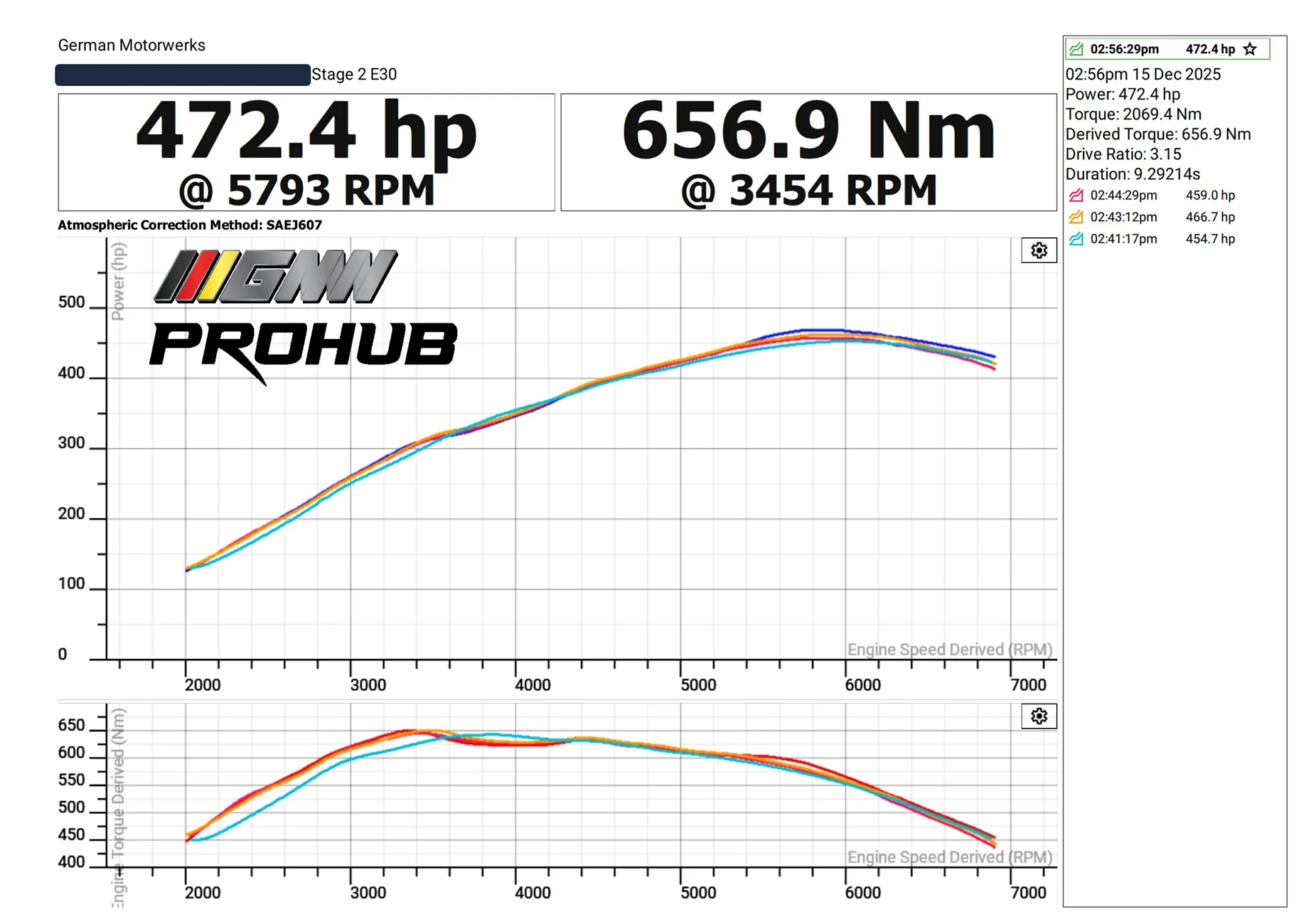Image resolution: width=1316 pixels, height=924 pixels.
Task: Click the '@ 5793 RPM' peak power speed
Action: (306, 190)
